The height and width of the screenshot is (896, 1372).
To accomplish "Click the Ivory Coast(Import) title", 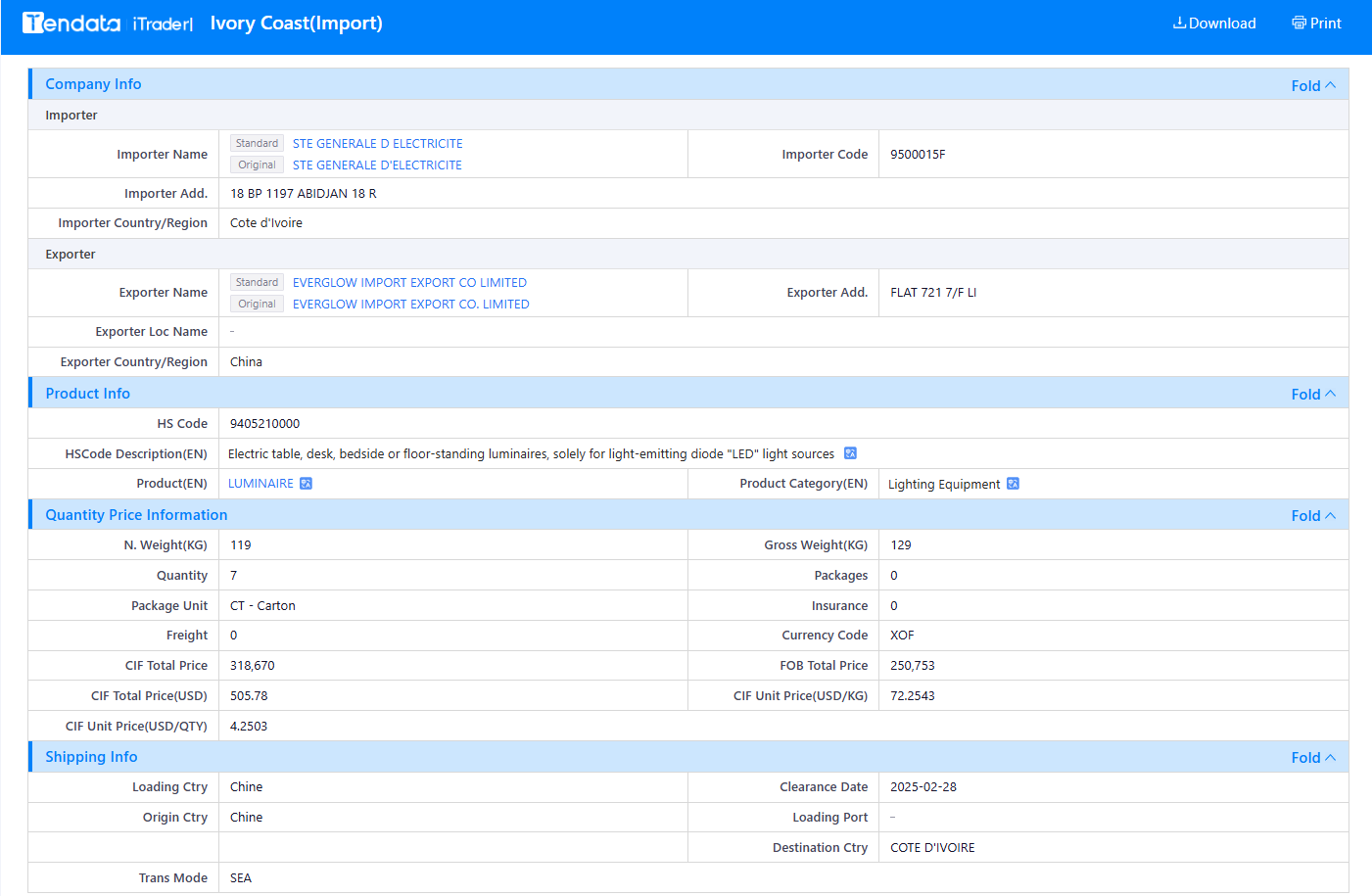I will click(296, 23).
